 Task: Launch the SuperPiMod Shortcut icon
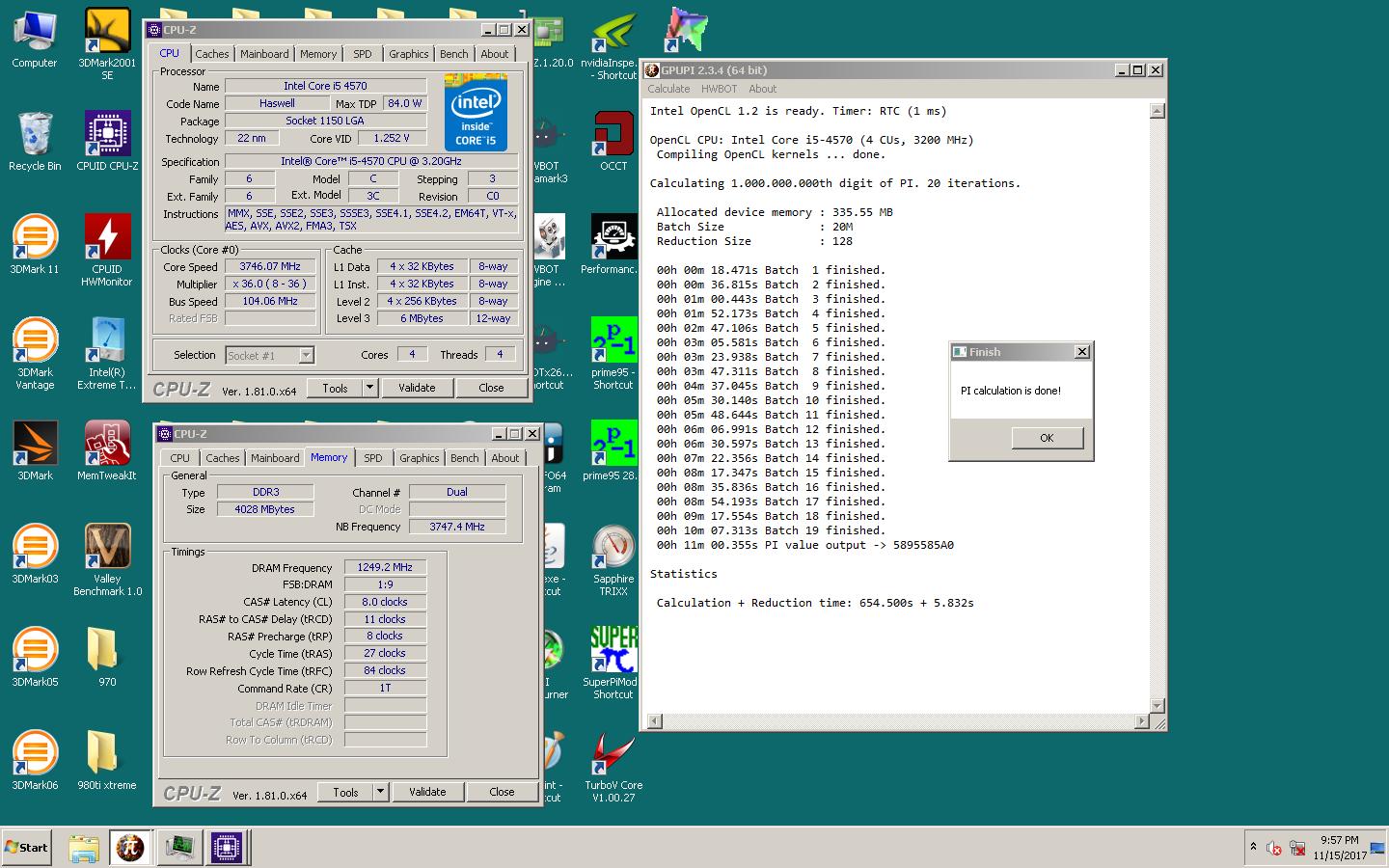pyautogui.click(x=613, y=663)
